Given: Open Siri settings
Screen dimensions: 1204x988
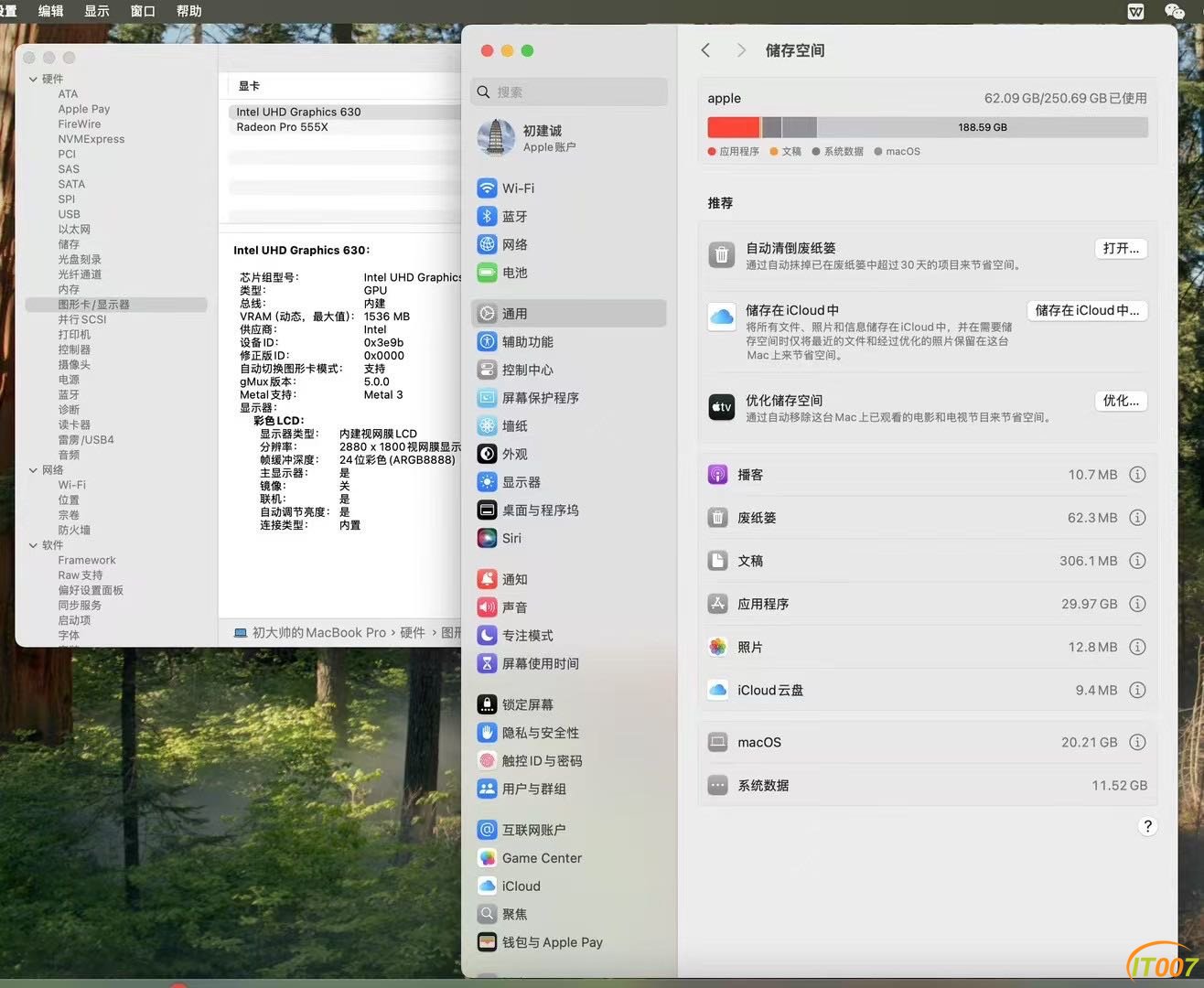Looking at the screenshot, I should coord(569,538).
